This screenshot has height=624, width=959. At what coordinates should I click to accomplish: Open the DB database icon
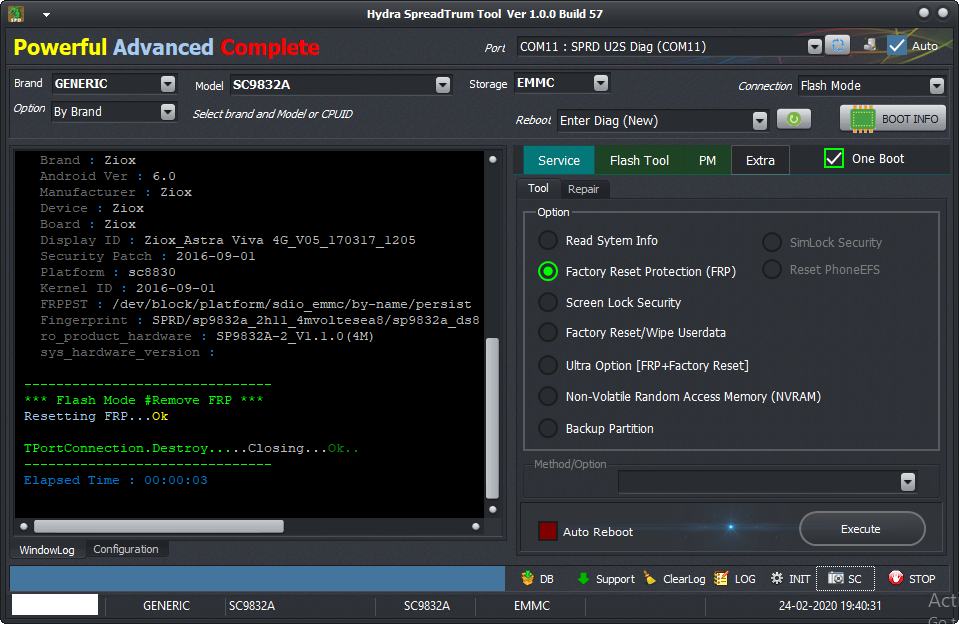(527, 578)
